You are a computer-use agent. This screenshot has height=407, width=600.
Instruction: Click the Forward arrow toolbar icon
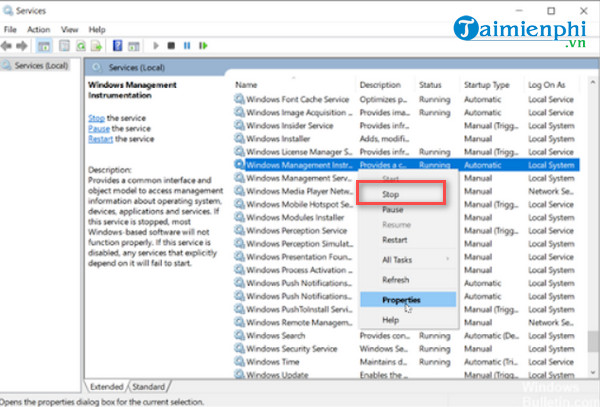click(x=22, y=46)
